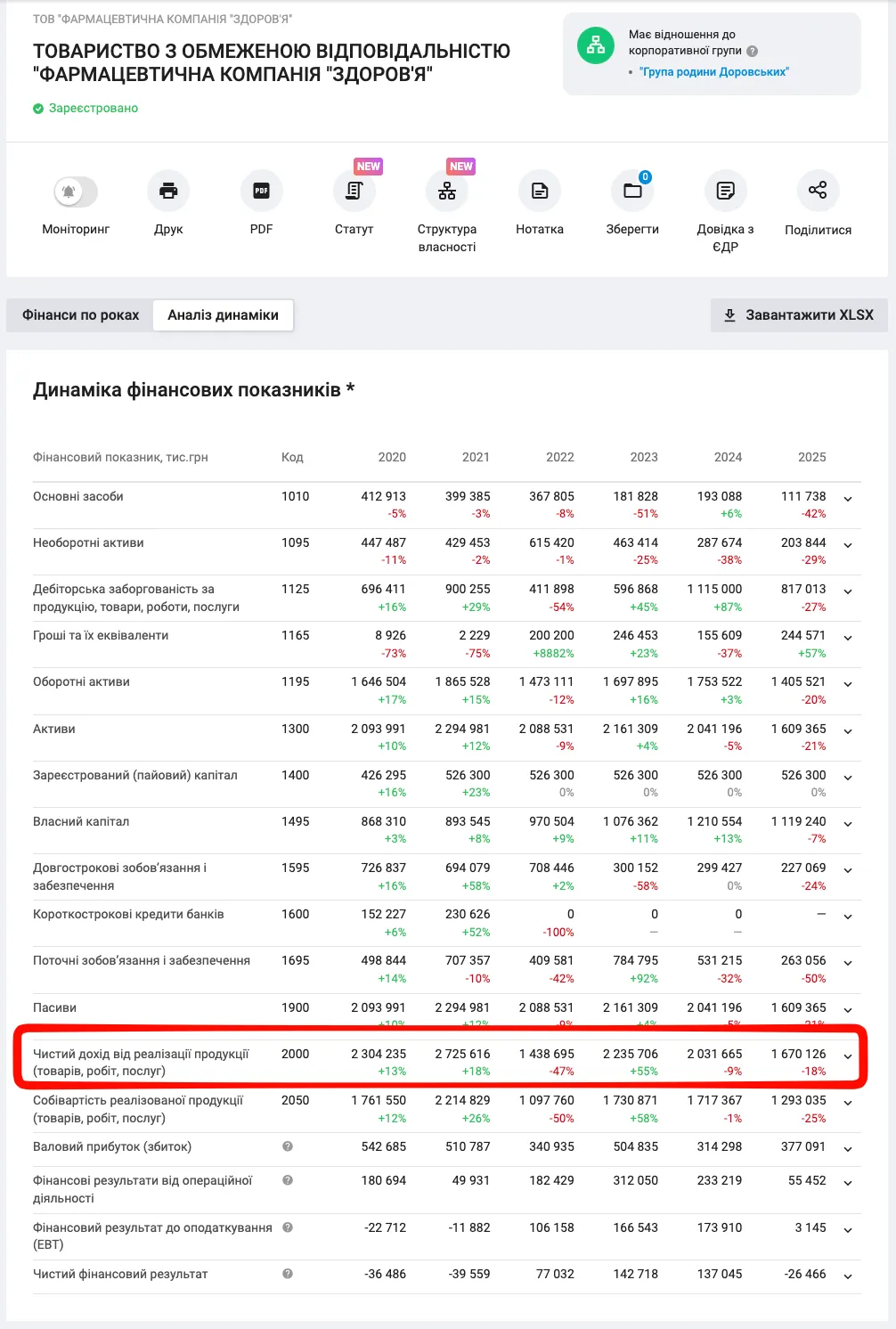The width and height of the screenshot is (896, 1329).
Task: Open the Статут document icon
Action: point(354,191)
